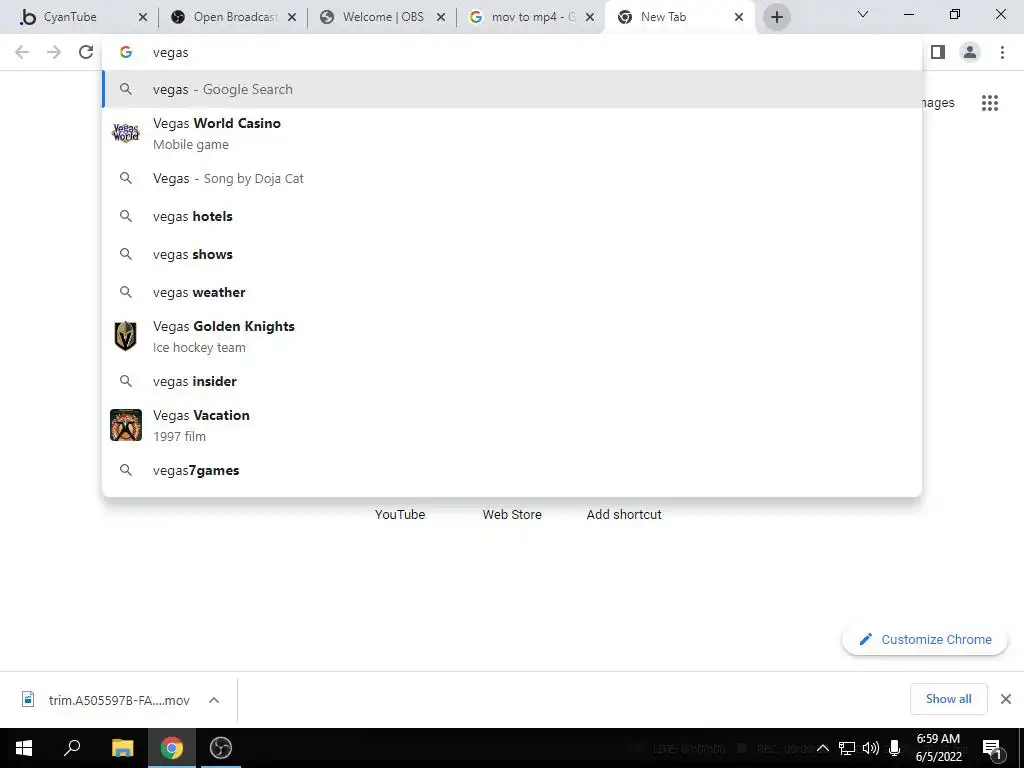Choose the Vegas World Casino suggestion
This screenshot has width=1024, height=768.
512,133
